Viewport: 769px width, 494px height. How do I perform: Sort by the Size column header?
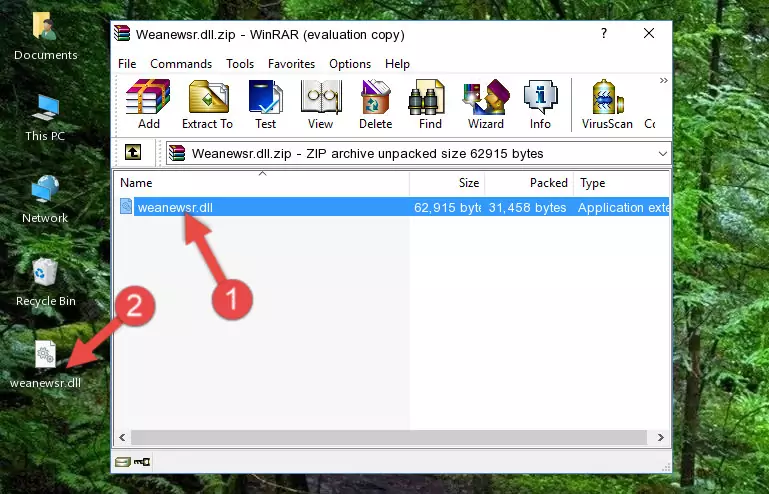[x=447, y=183]
